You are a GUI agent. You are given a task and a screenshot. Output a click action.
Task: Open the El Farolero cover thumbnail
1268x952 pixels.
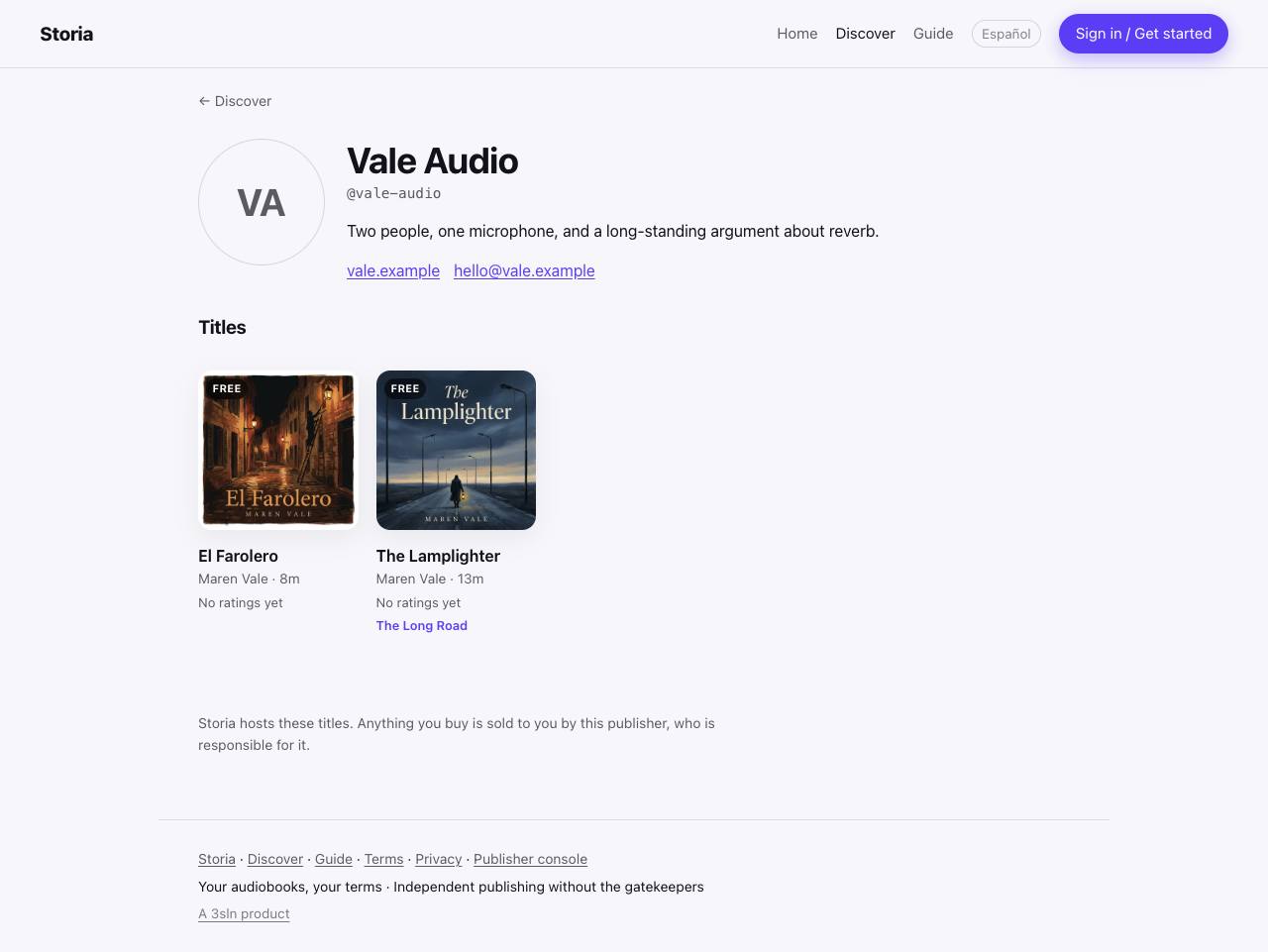[278, 450]
